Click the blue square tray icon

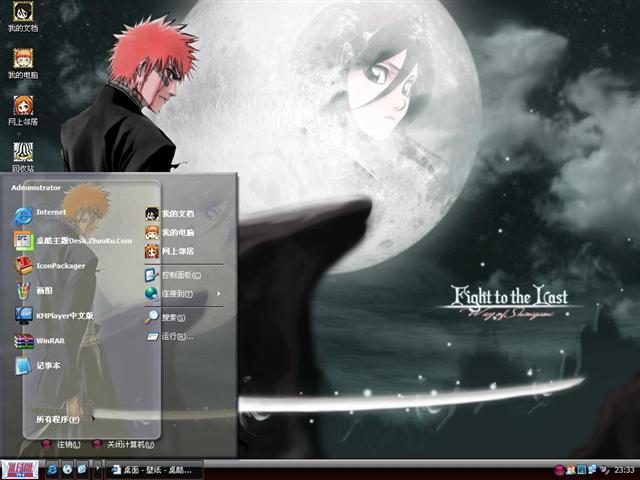coord(581,470)
